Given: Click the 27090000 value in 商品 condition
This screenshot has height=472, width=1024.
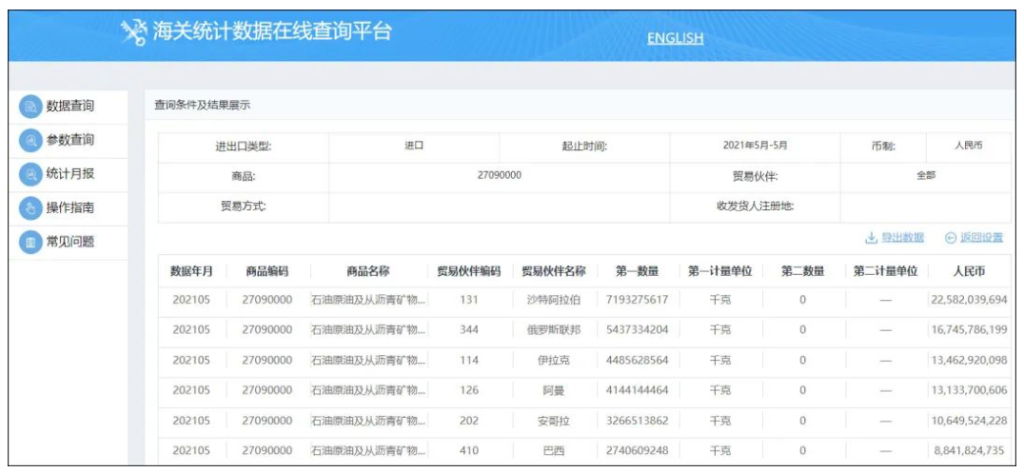Looking at the screenshot, I should [500, 176].
